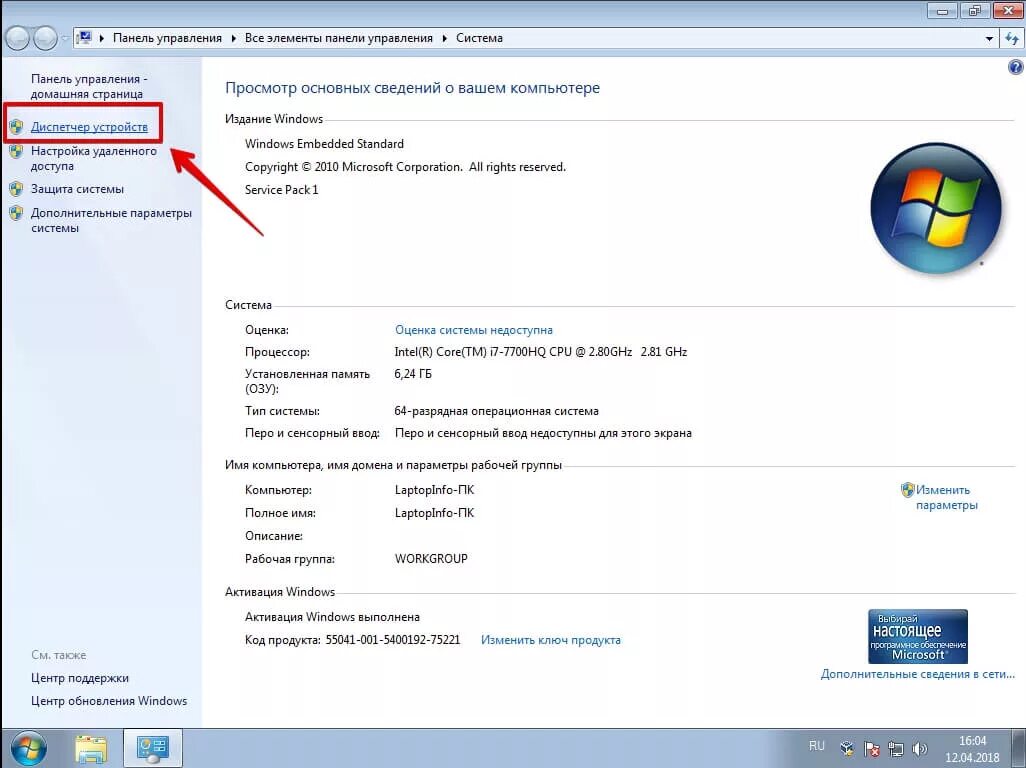The image size is (1026, 768).
Task: Click the Back navigation button
Action: coord(18,39)
